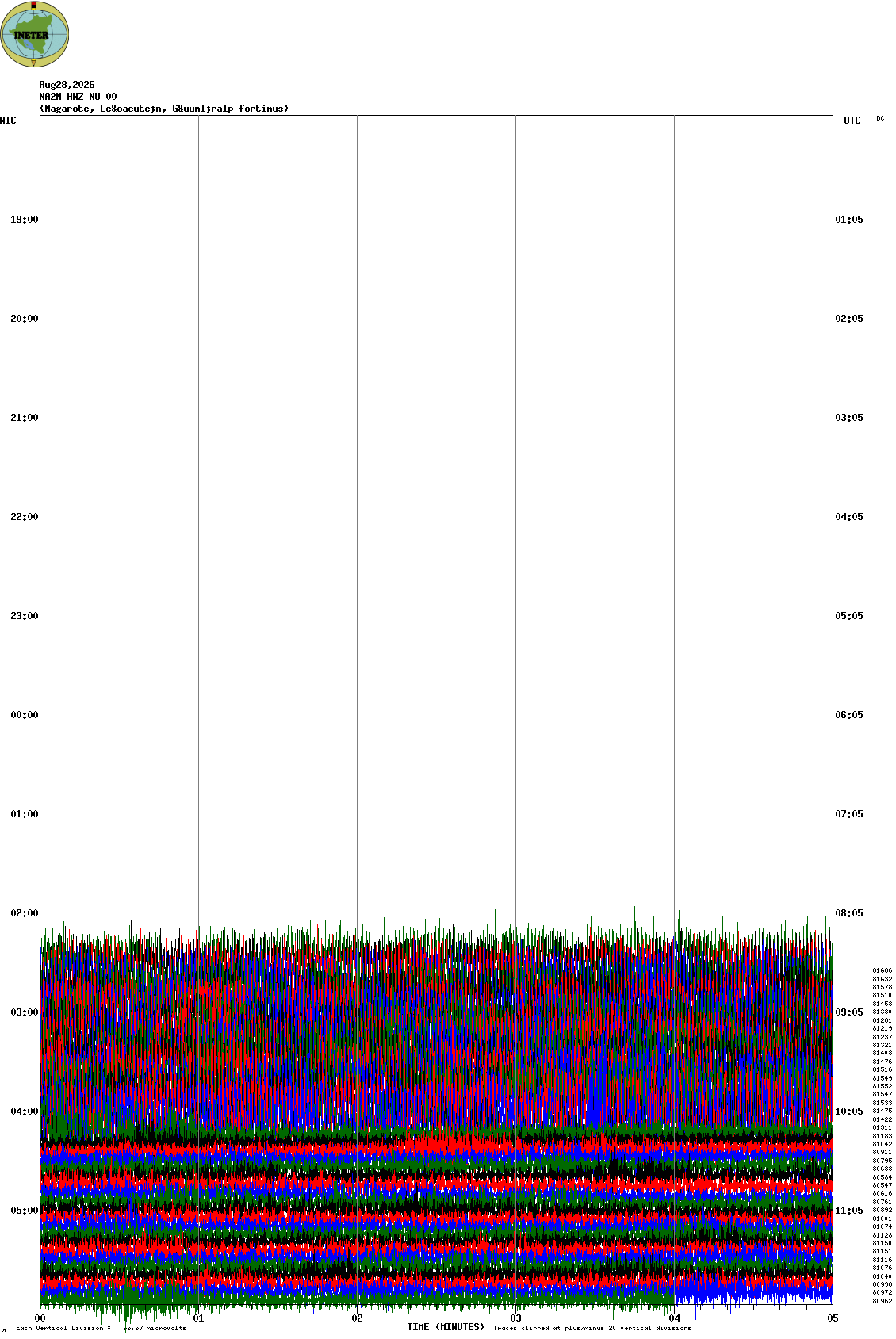This screenshot has height=1339, width=896.
Task: Click the UTC time zone label
Action: point(852,121)
